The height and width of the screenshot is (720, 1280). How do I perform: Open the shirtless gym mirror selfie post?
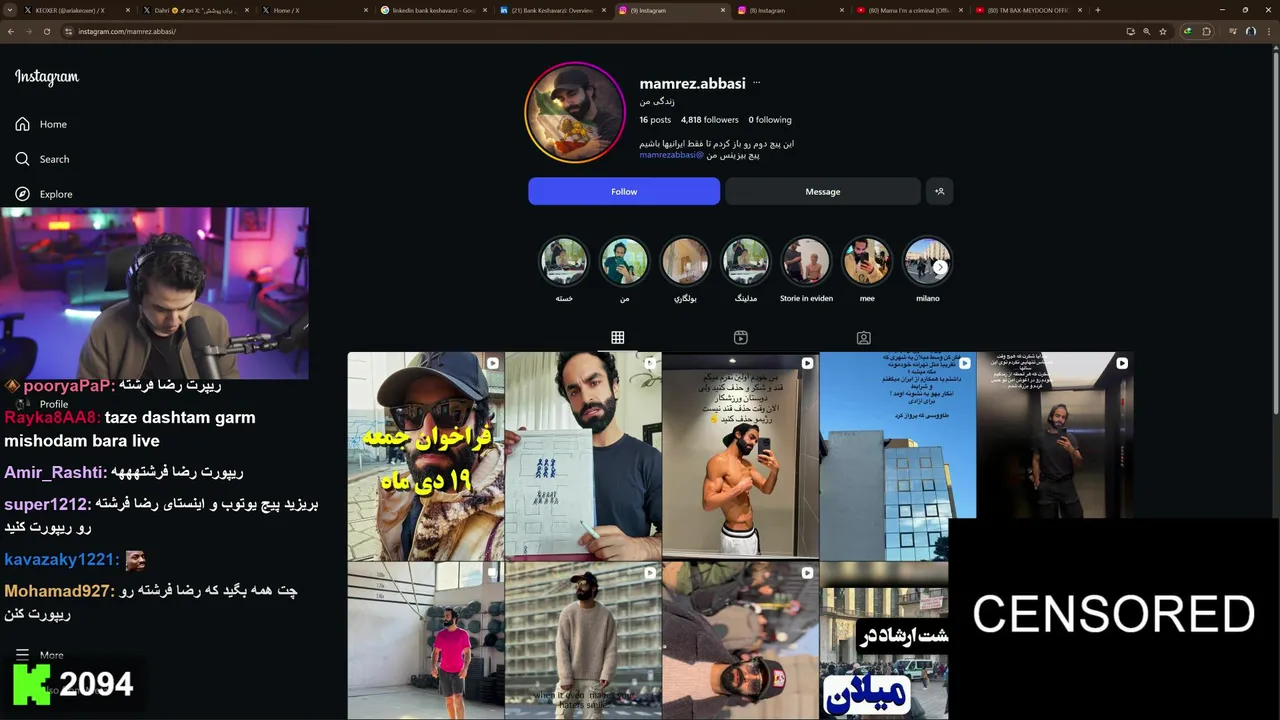click(x=740, y=456)
